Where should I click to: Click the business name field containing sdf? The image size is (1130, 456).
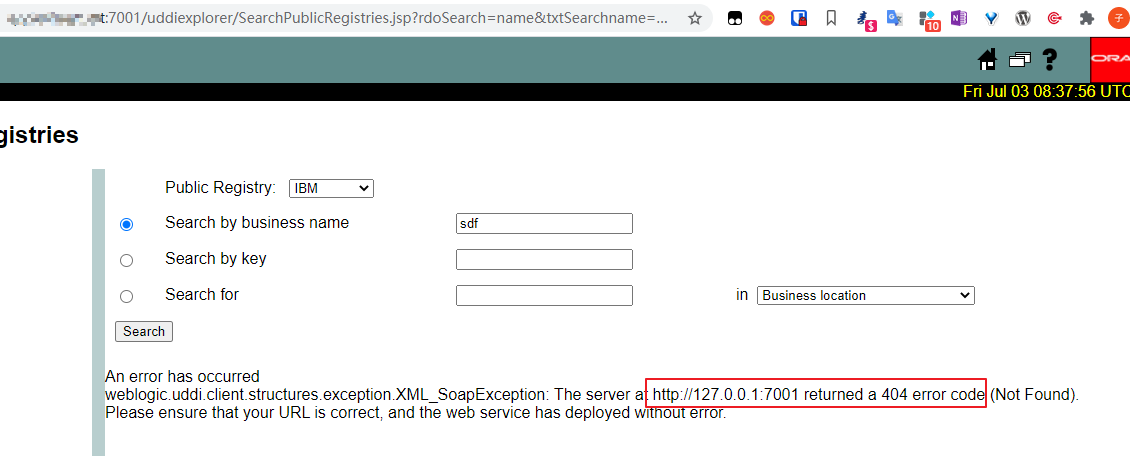544,223
